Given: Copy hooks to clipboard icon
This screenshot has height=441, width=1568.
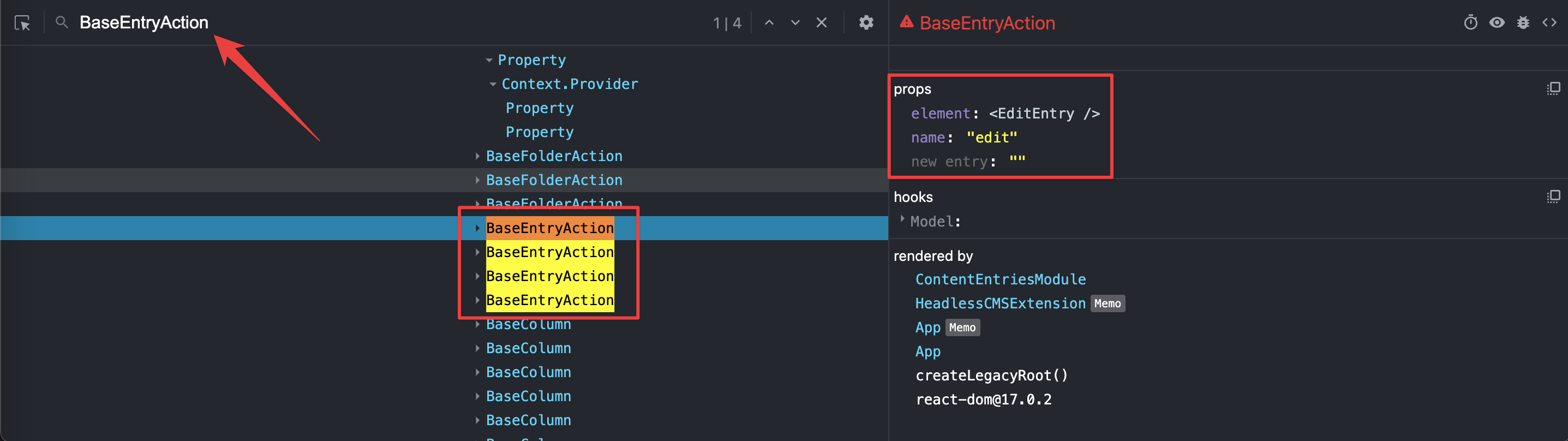Looking at the screenshot, I should click(x=1553, y=196).
